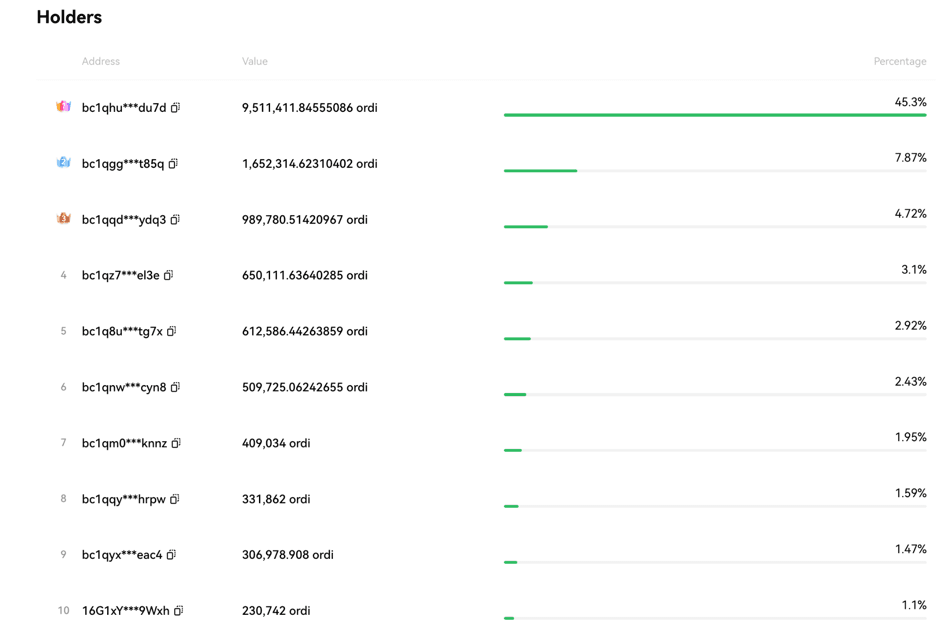Open holder address bc1qz7***el3e
This screenshot has width=939, height=631.
[120, 275]
